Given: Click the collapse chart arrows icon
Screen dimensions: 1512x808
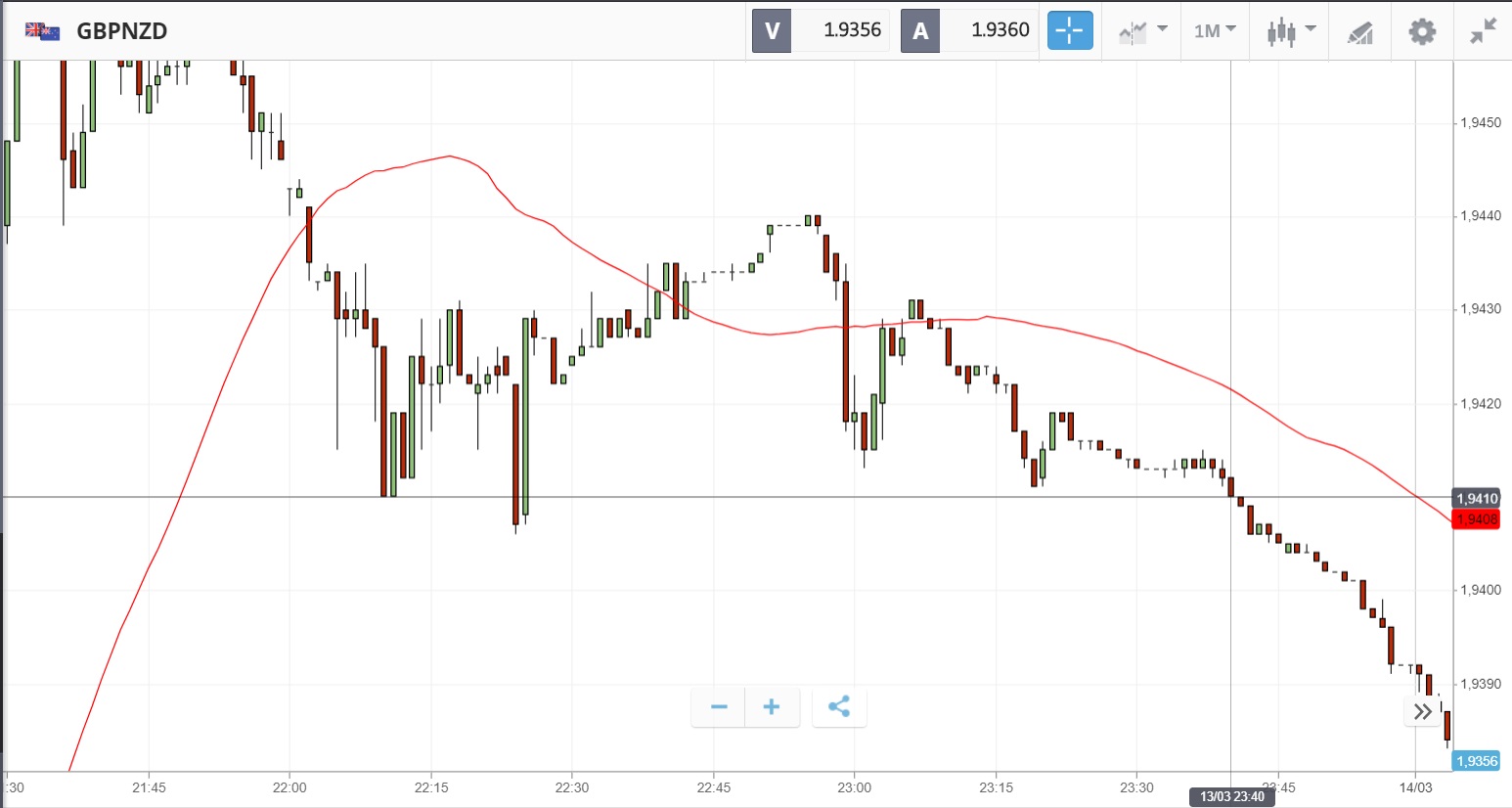Looking at the screenshot, I should click(1483, 31).
